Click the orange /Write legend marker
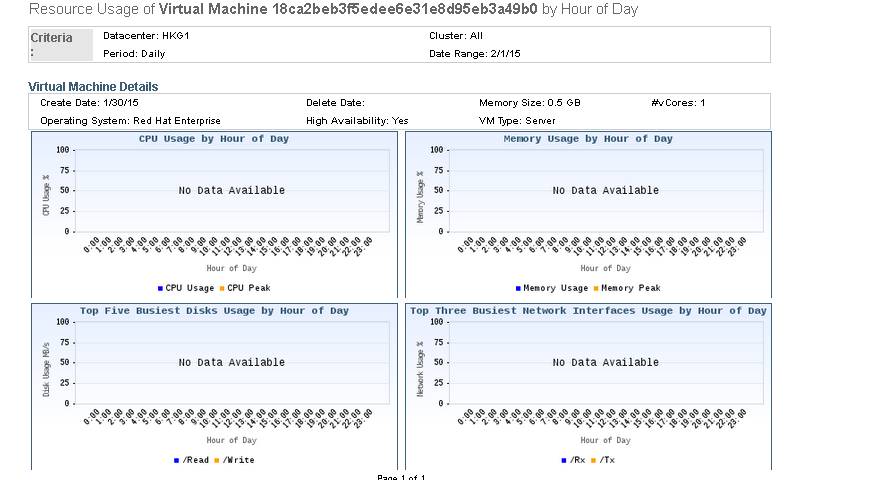 tap(218, 460)
